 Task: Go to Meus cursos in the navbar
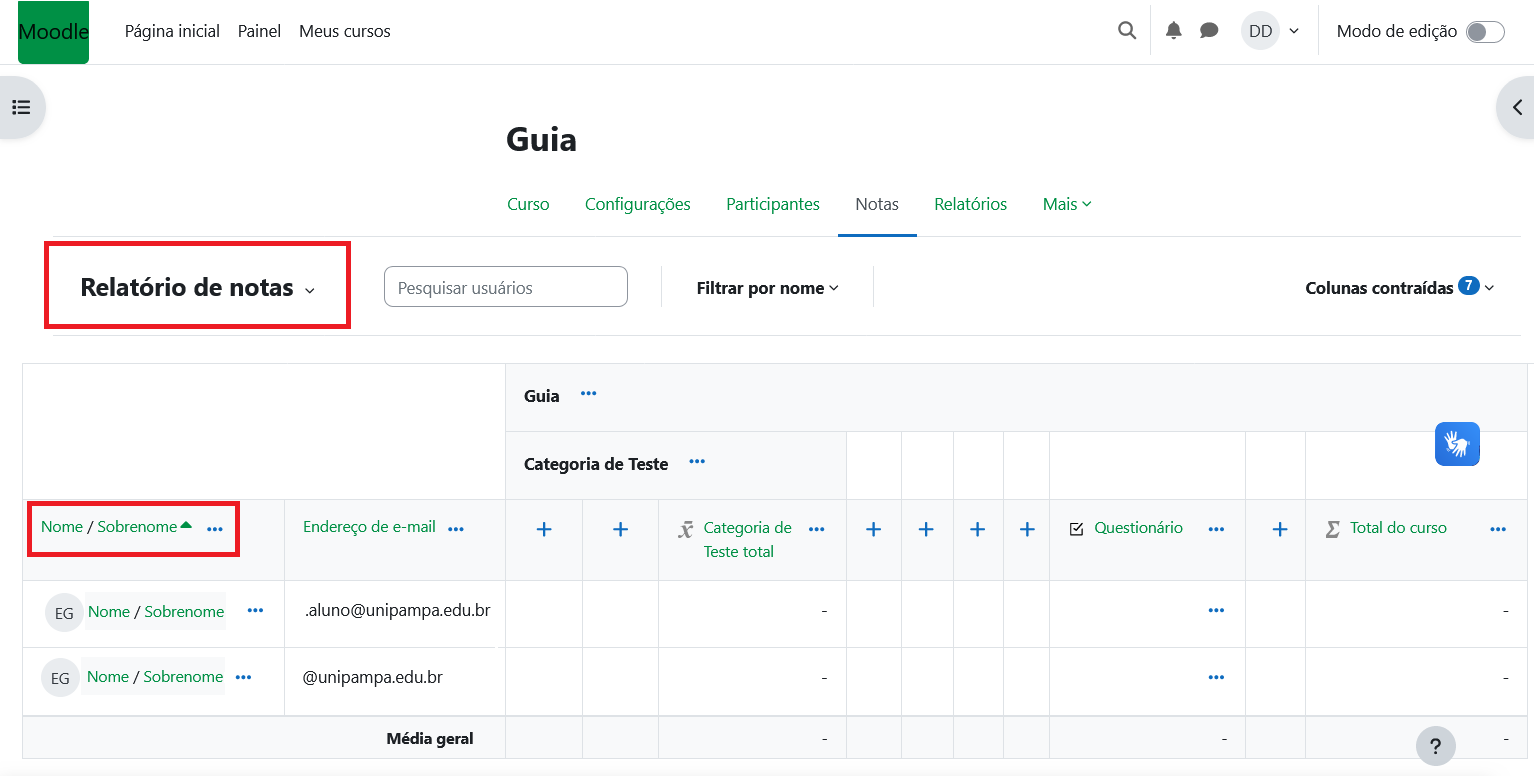tap(344, 31)
